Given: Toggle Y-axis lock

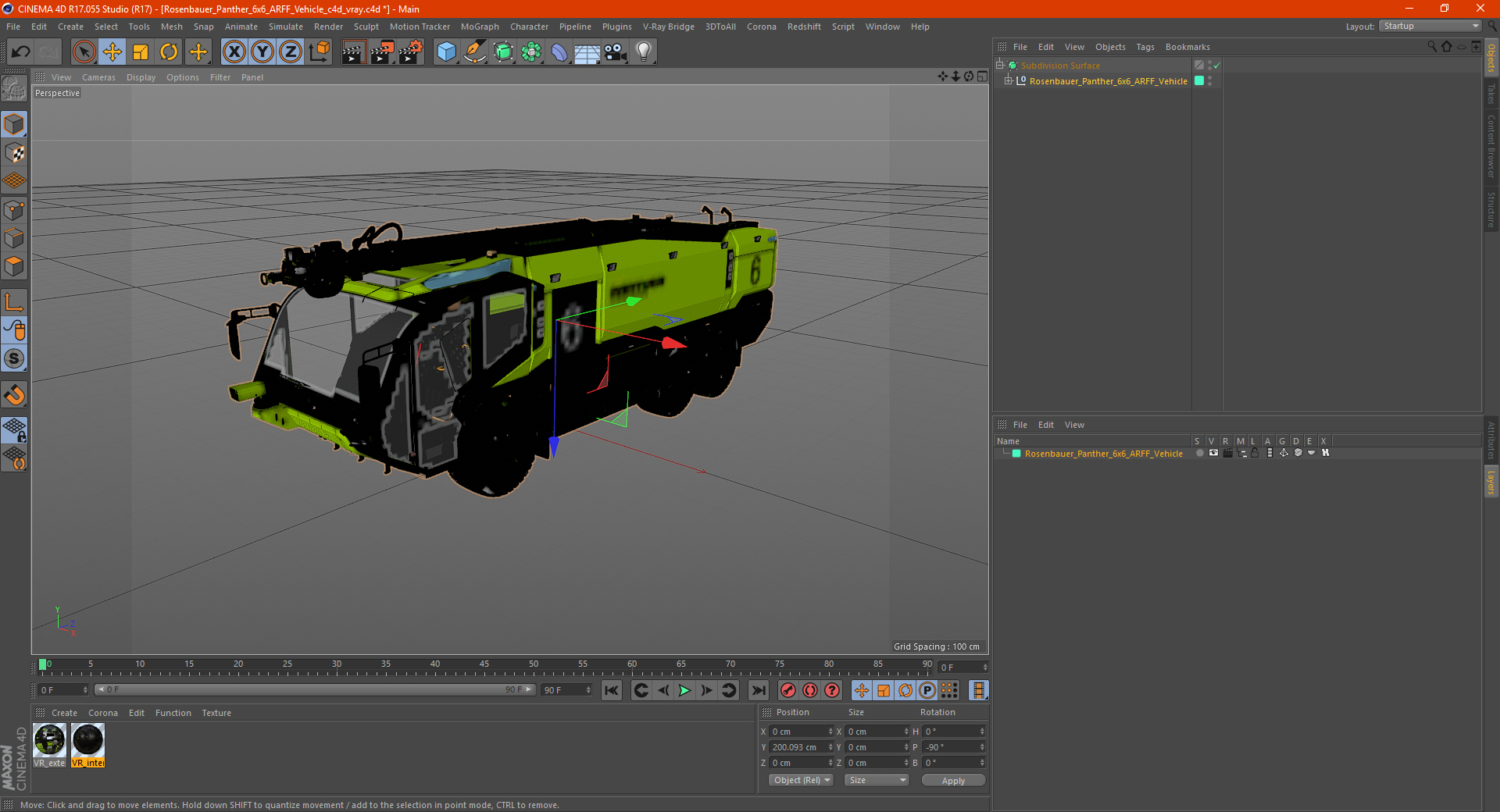Looking at the screenshot, I should click(262, 52).
